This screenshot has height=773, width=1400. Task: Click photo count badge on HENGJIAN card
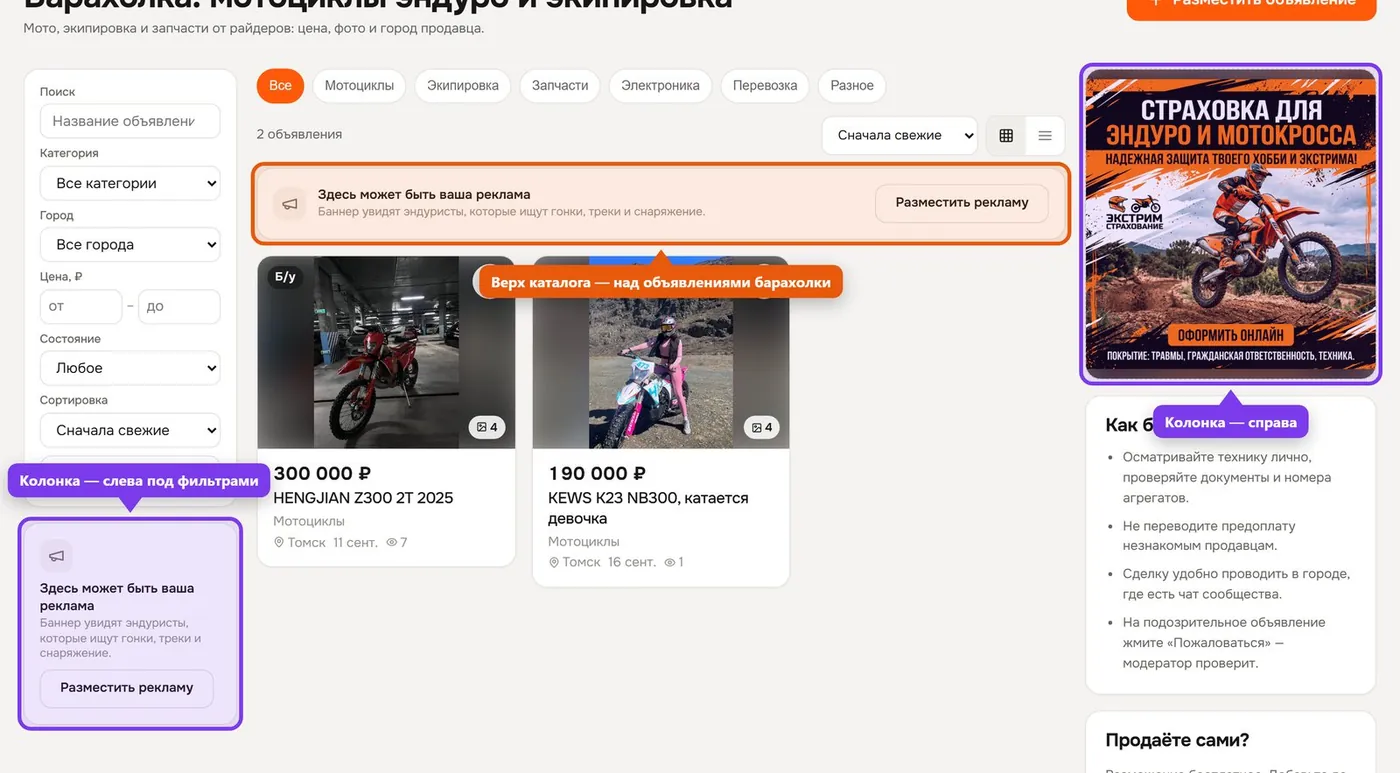point(487,427)
